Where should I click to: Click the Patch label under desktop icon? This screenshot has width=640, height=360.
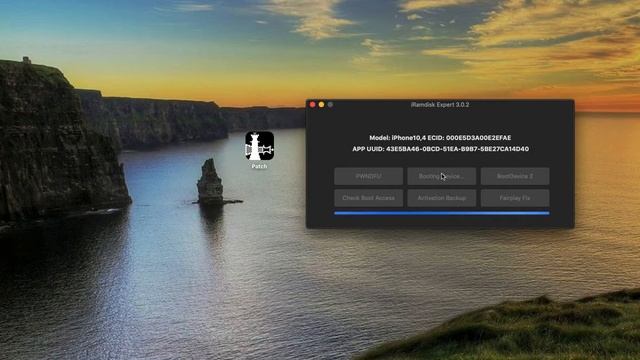click(259, 167)
